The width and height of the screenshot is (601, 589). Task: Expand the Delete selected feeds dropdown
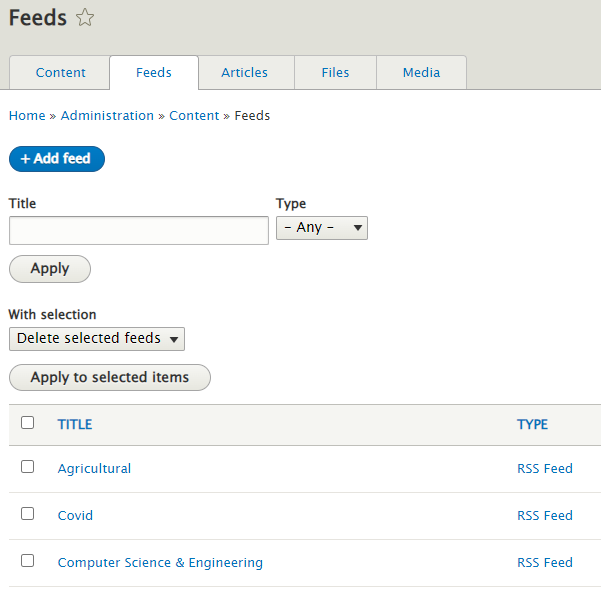tap(97, 339)
